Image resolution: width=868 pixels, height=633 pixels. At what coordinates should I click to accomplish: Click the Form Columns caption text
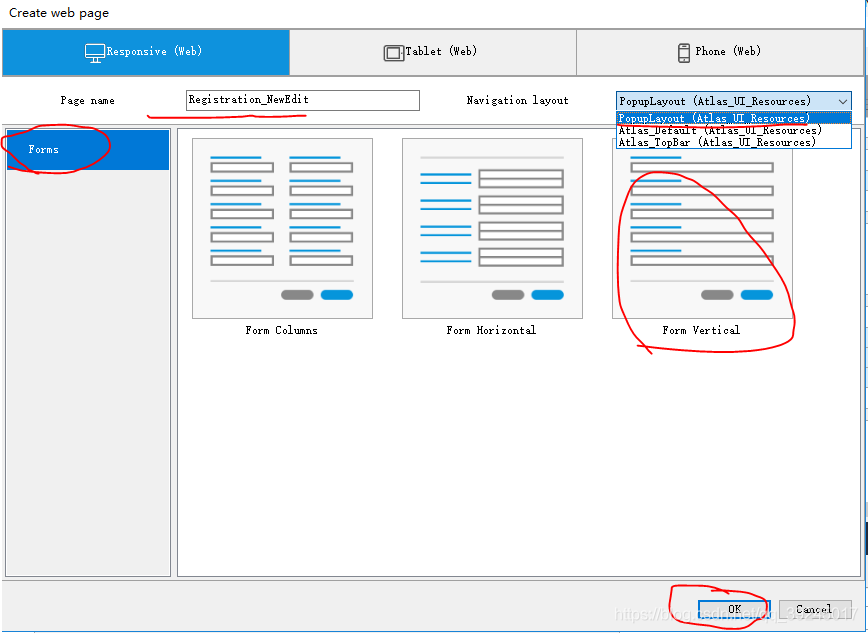[282, 330]
